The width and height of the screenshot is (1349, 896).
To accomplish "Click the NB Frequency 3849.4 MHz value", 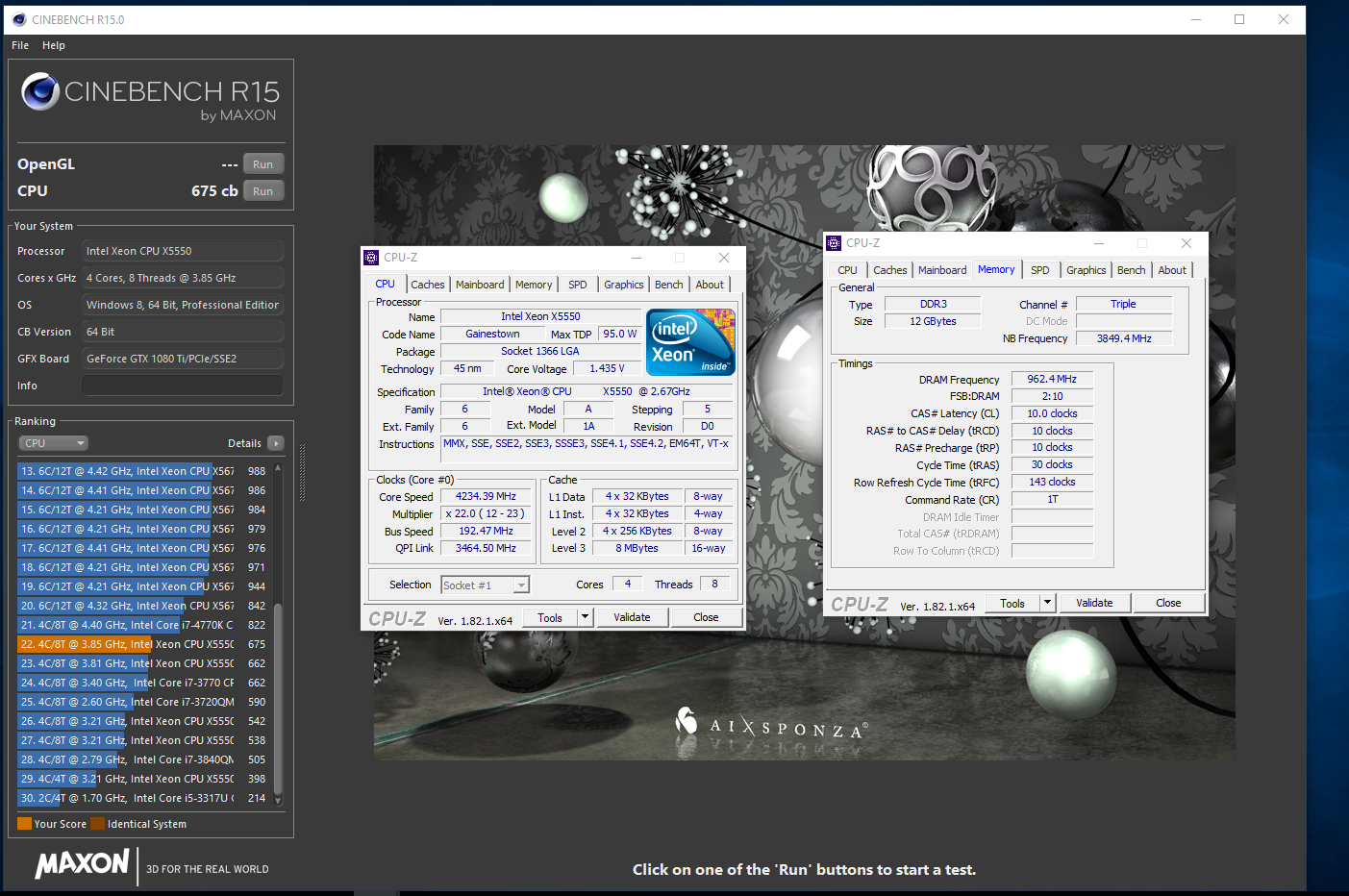I will (1124, 338).
